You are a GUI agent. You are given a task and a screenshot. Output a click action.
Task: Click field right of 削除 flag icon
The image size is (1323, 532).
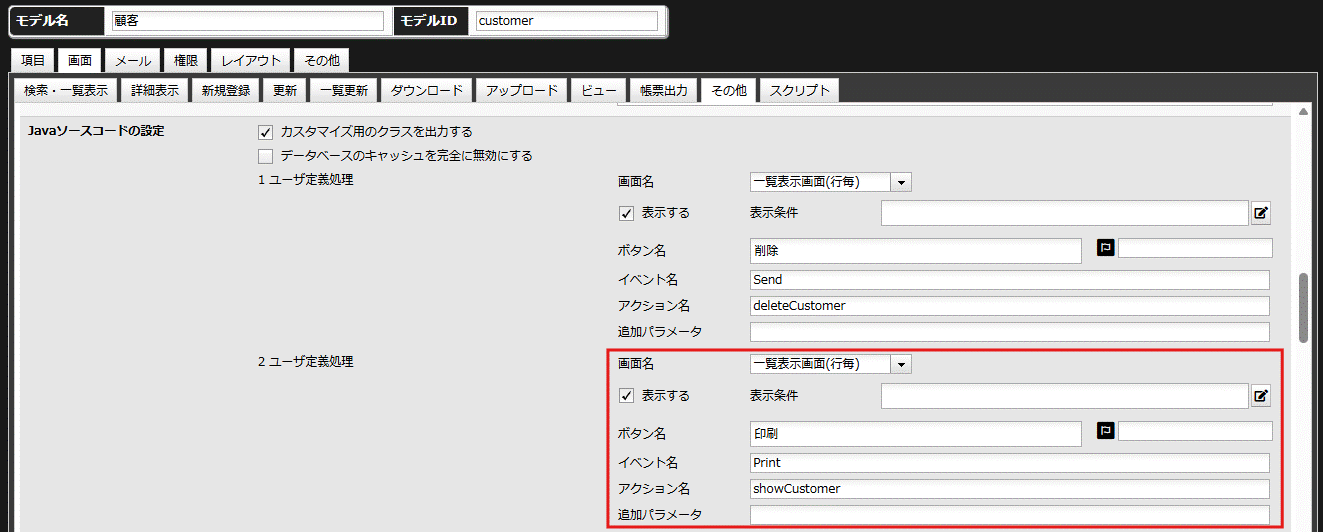click(1195, 248)
